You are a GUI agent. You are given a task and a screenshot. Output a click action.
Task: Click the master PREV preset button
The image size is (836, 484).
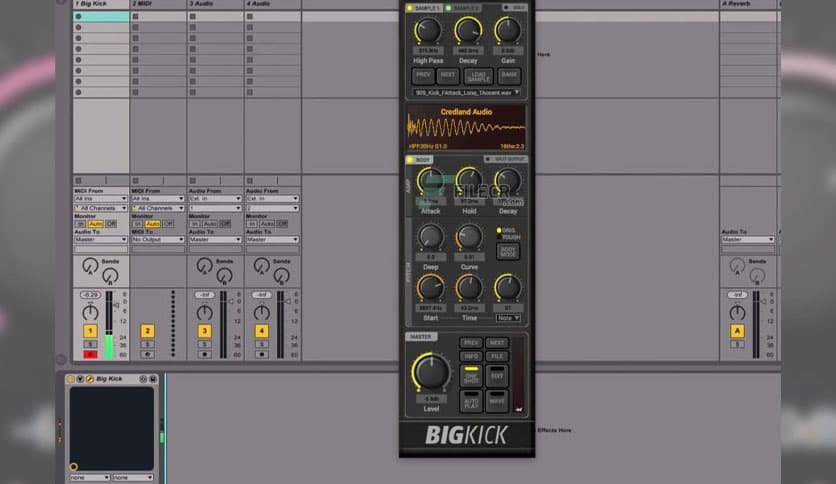tap(471, 343)
